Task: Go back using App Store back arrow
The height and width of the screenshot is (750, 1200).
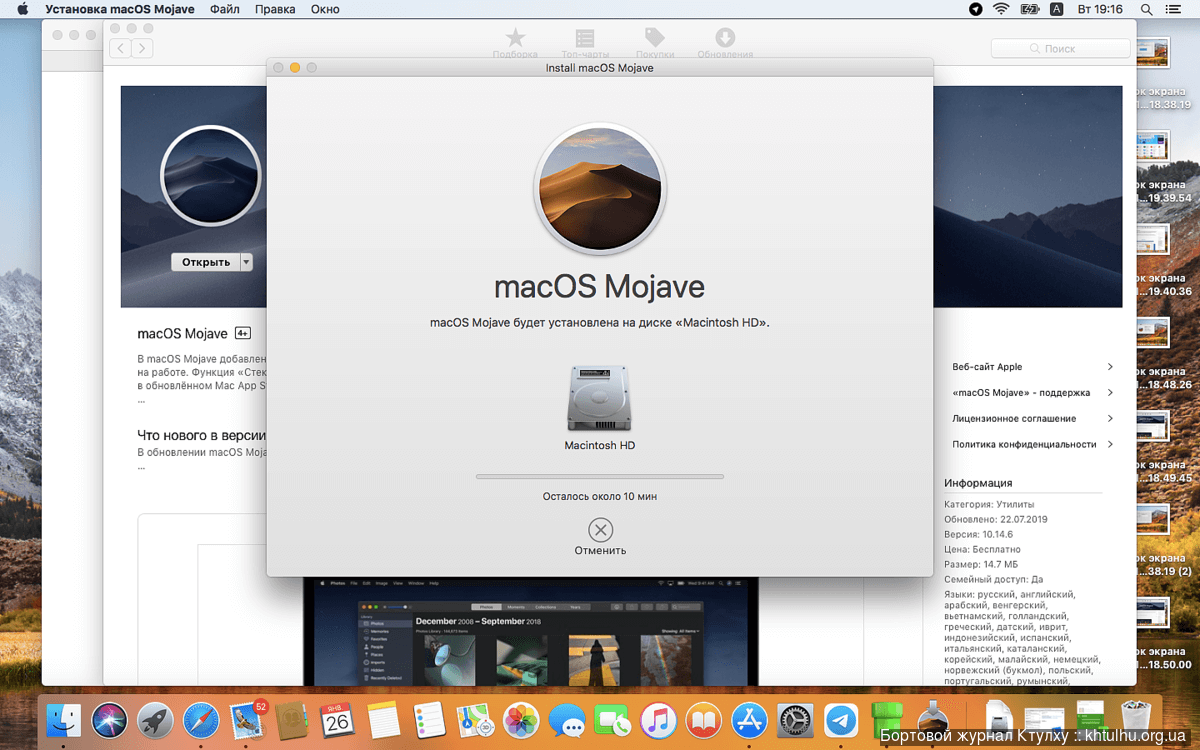Action: [x=120, y=48]
